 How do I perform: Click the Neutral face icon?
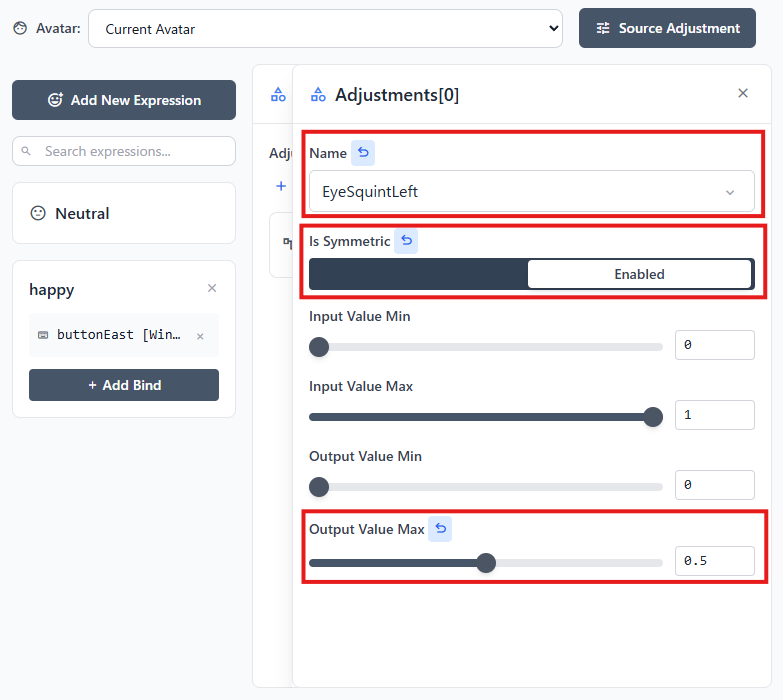[x=38, y=213]
